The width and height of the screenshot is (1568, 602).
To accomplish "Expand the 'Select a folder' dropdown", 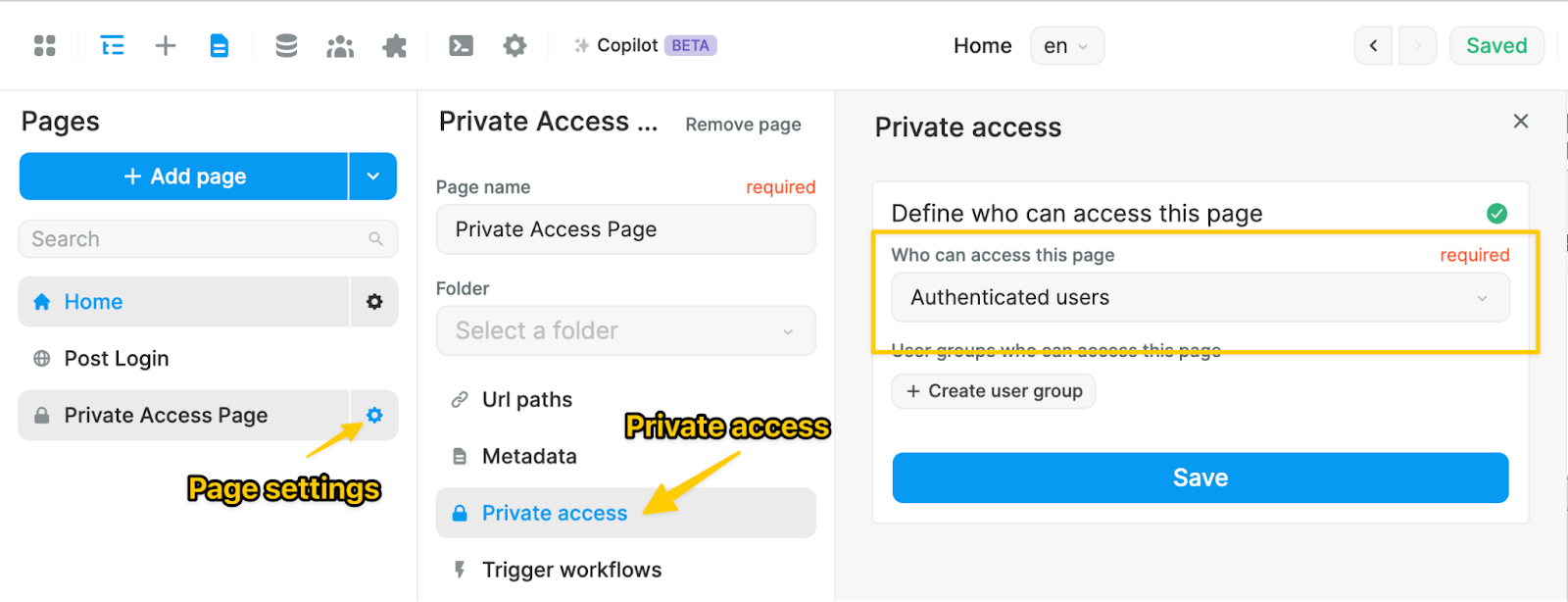I will click(624, 330).
